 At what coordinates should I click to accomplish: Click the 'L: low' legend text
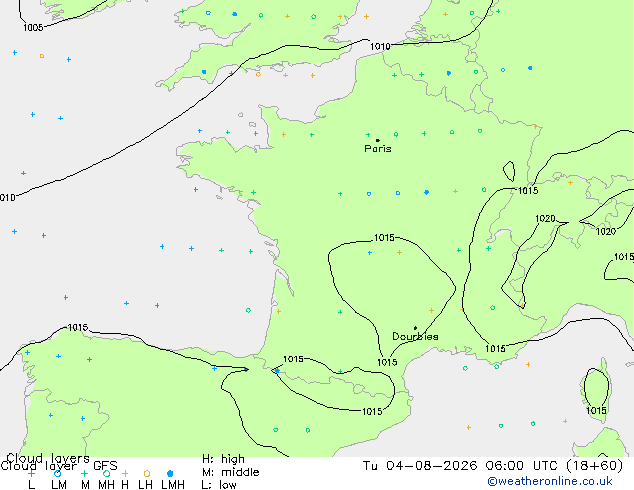[219, 485]
